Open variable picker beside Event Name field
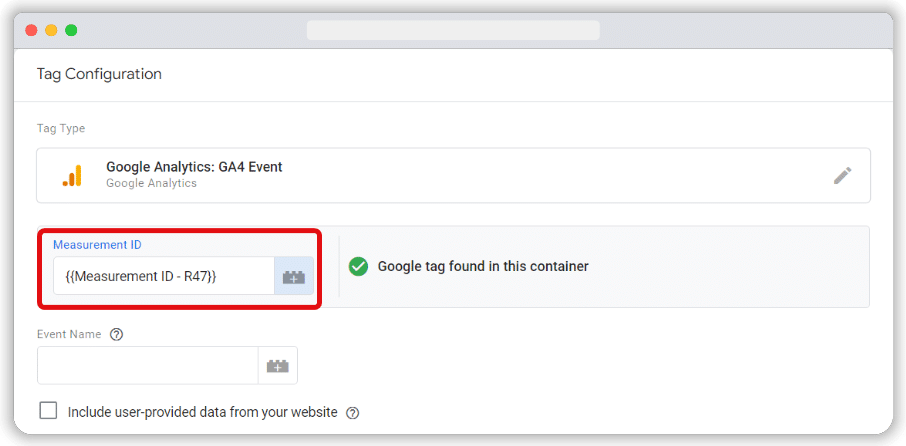The width and height of the screenshot is (906, 446). coord(278,366)
